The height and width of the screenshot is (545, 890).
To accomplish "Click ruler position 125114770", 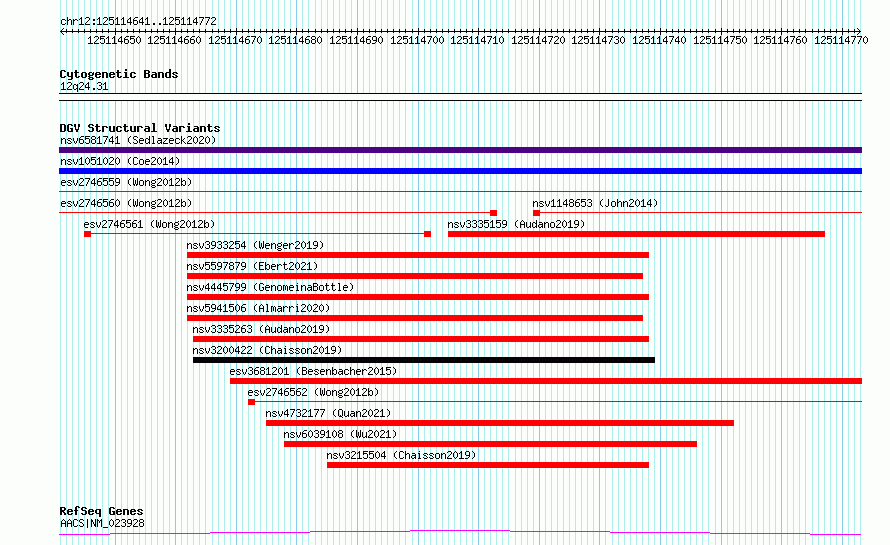I will pos(841,40).
